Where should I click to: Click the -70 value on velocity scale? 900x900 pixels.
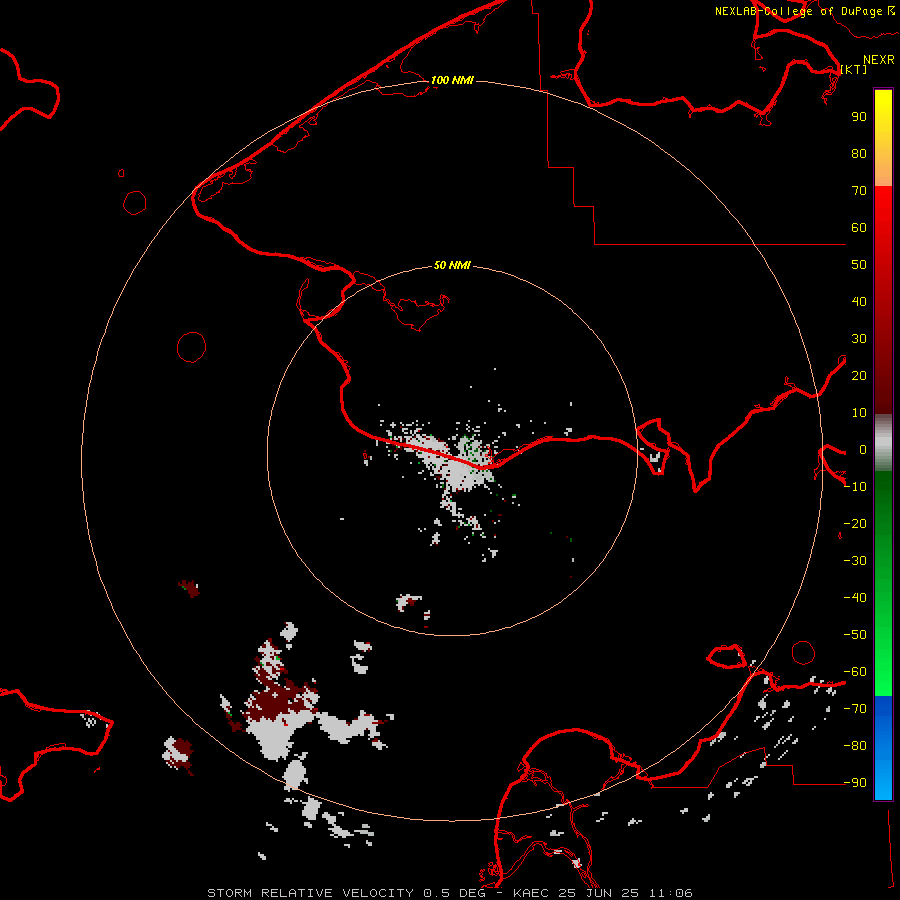point(855,709)
